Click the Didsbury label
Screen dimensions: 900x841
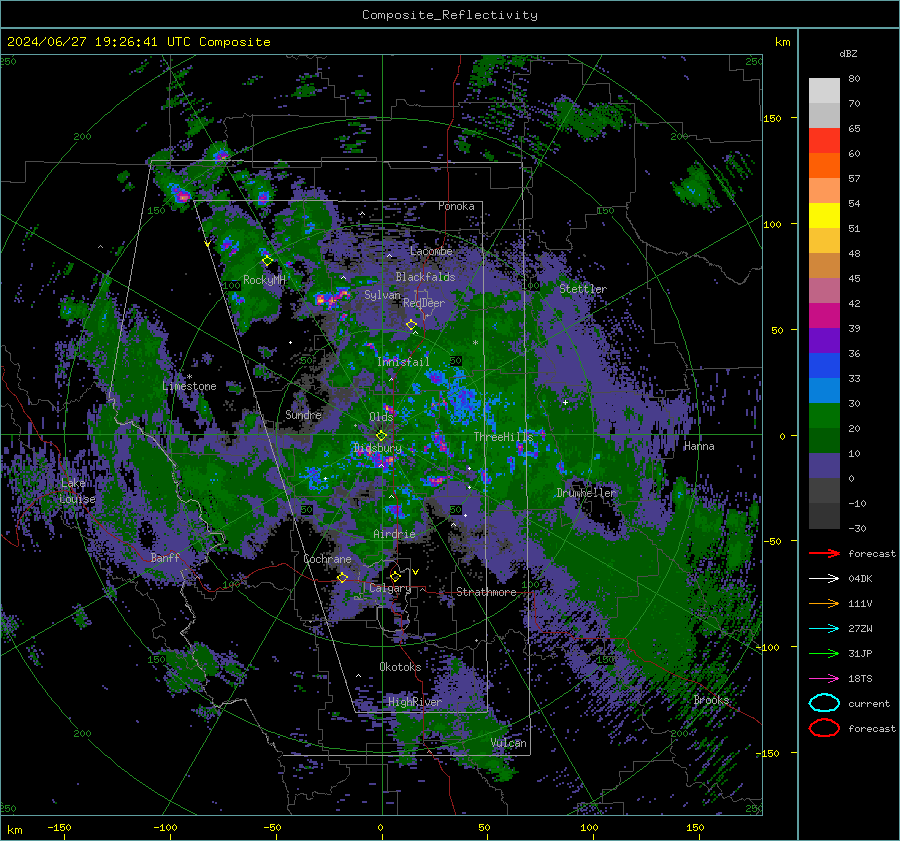[x=378, y=448]
